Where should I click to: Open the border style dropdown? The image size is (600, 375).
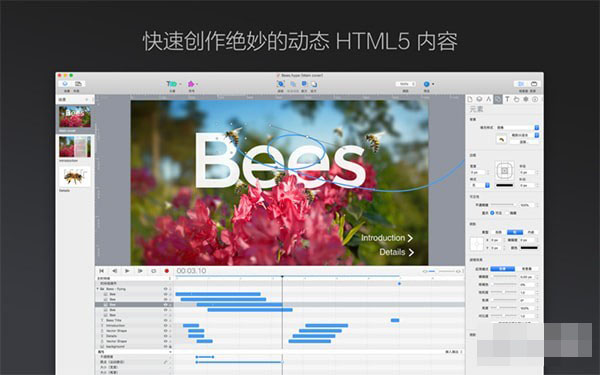(480, 185)
